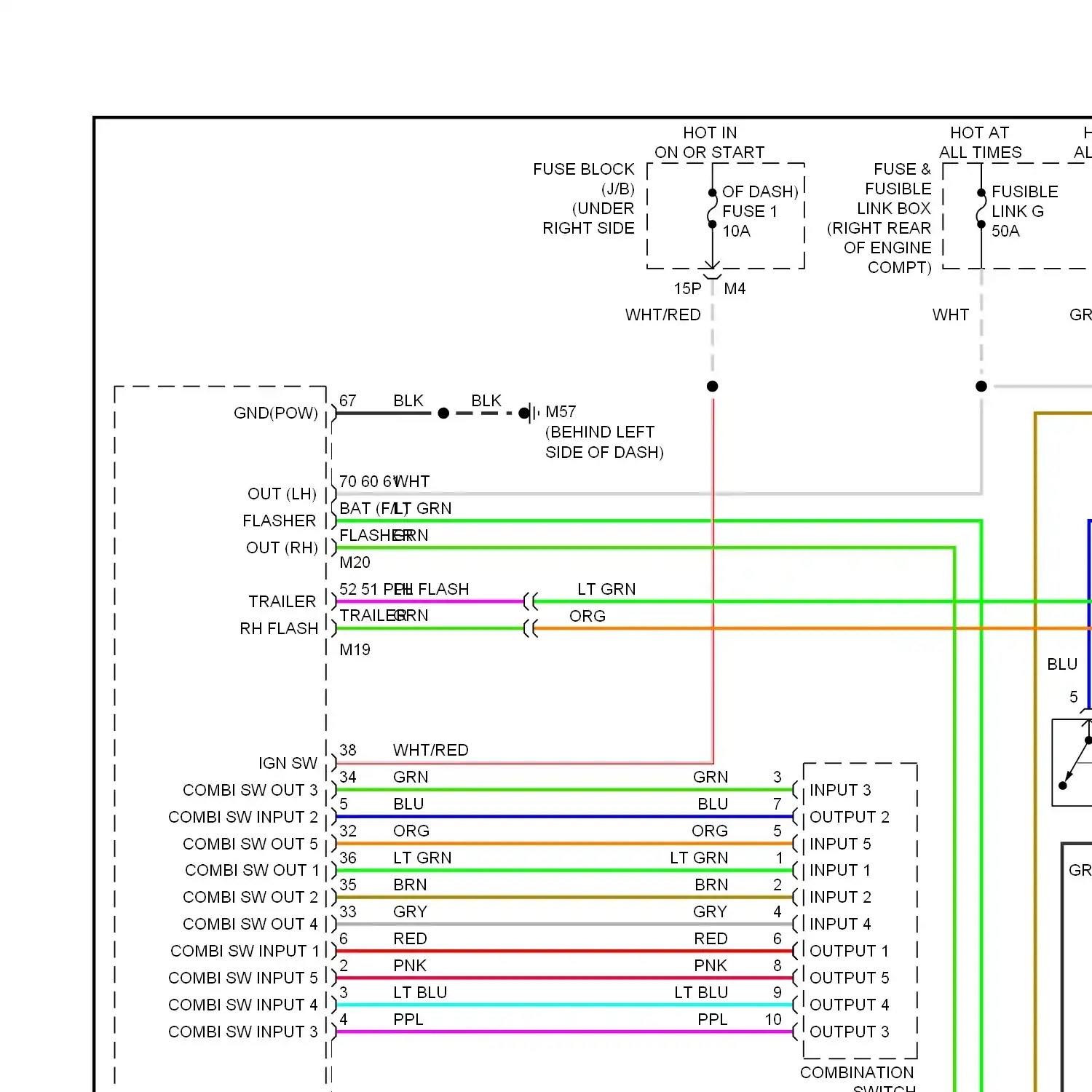Click the COMBI SW OUT 3 label

250,791
